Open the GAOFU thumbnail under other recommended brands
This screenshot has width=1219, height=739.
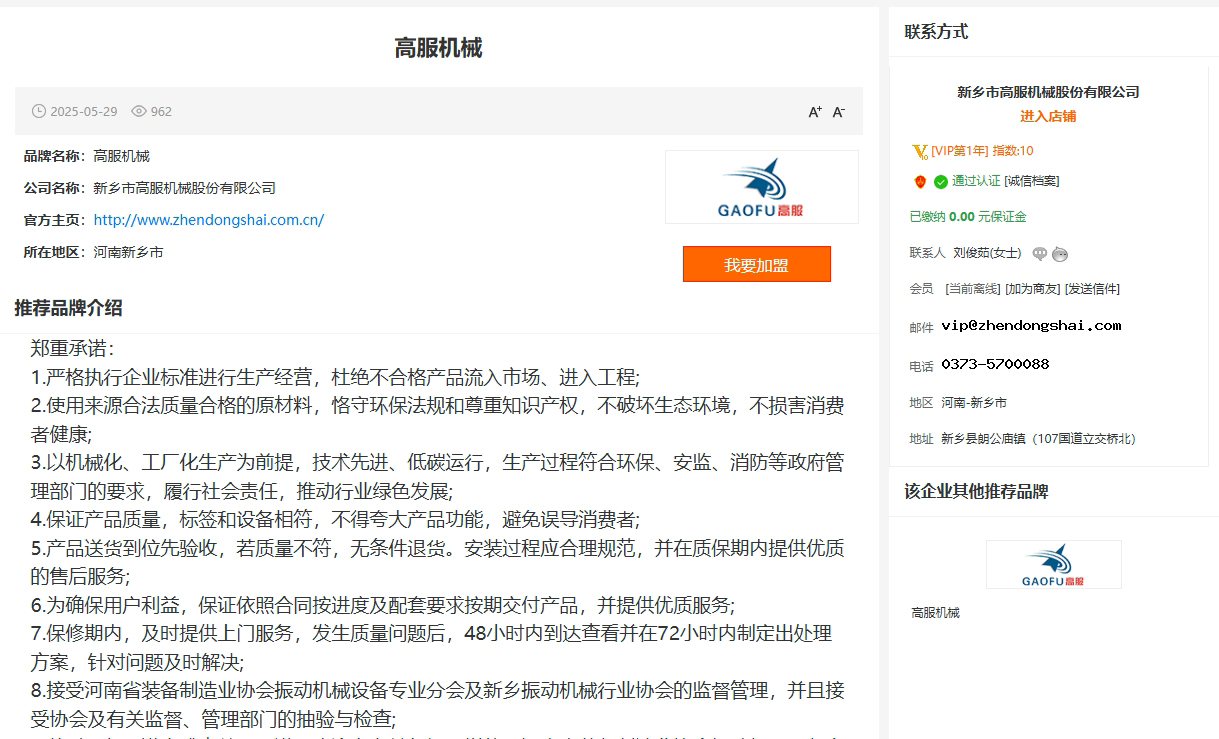[1053, 565]
